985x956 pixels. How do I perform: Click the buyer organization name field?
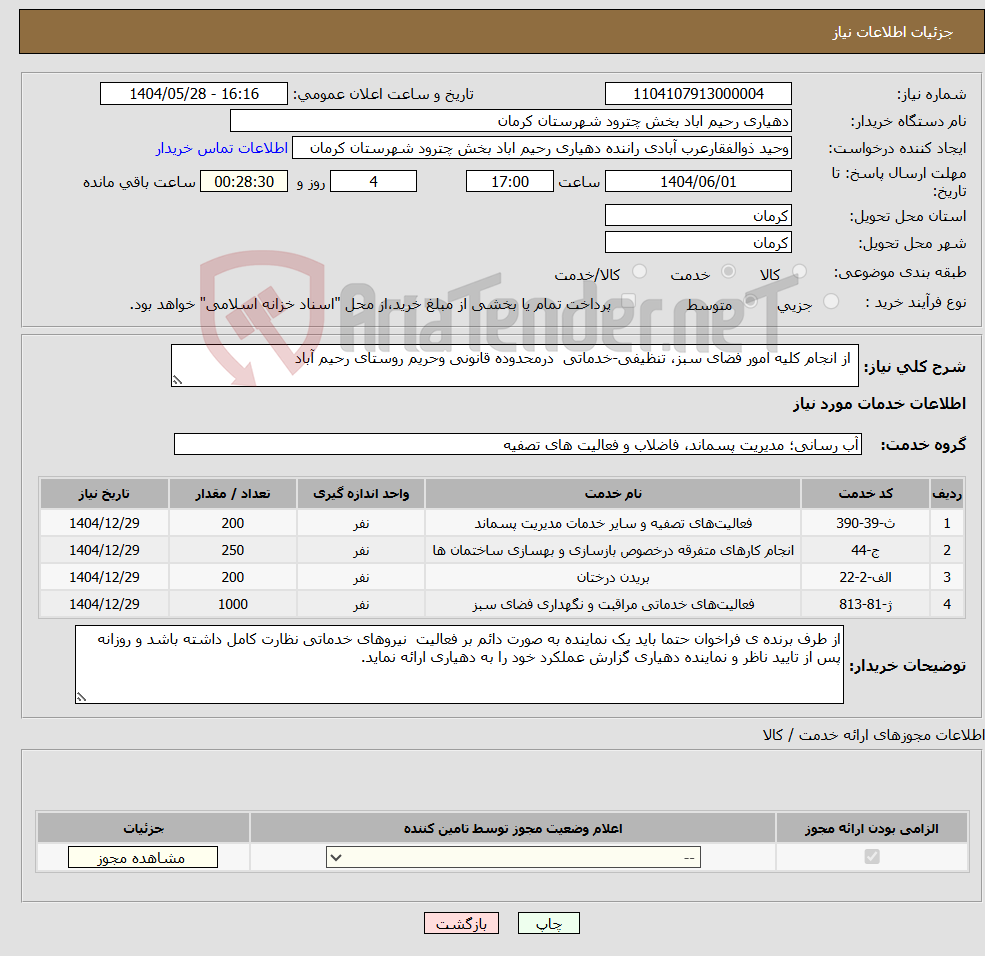(x=511, y=121)
